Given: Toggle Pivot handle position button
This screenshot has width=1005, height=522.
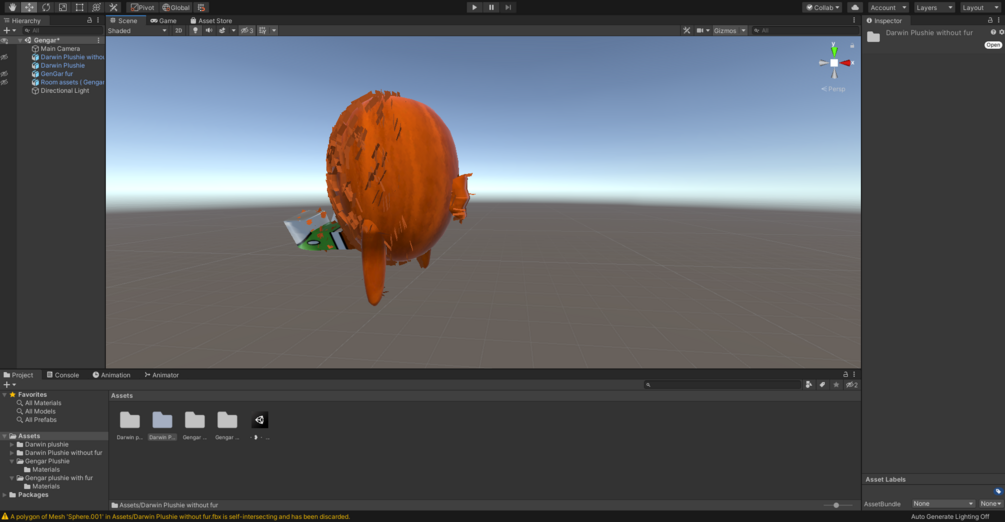Looking at the screenshot, I should point(142,7).
